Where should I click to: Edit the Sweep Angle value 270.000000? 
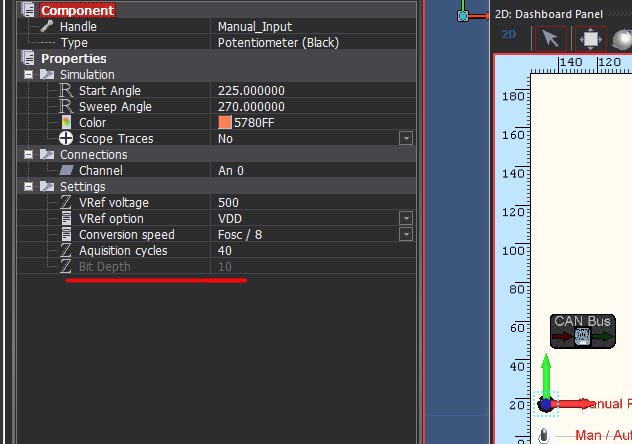click(x=251, y=107)
